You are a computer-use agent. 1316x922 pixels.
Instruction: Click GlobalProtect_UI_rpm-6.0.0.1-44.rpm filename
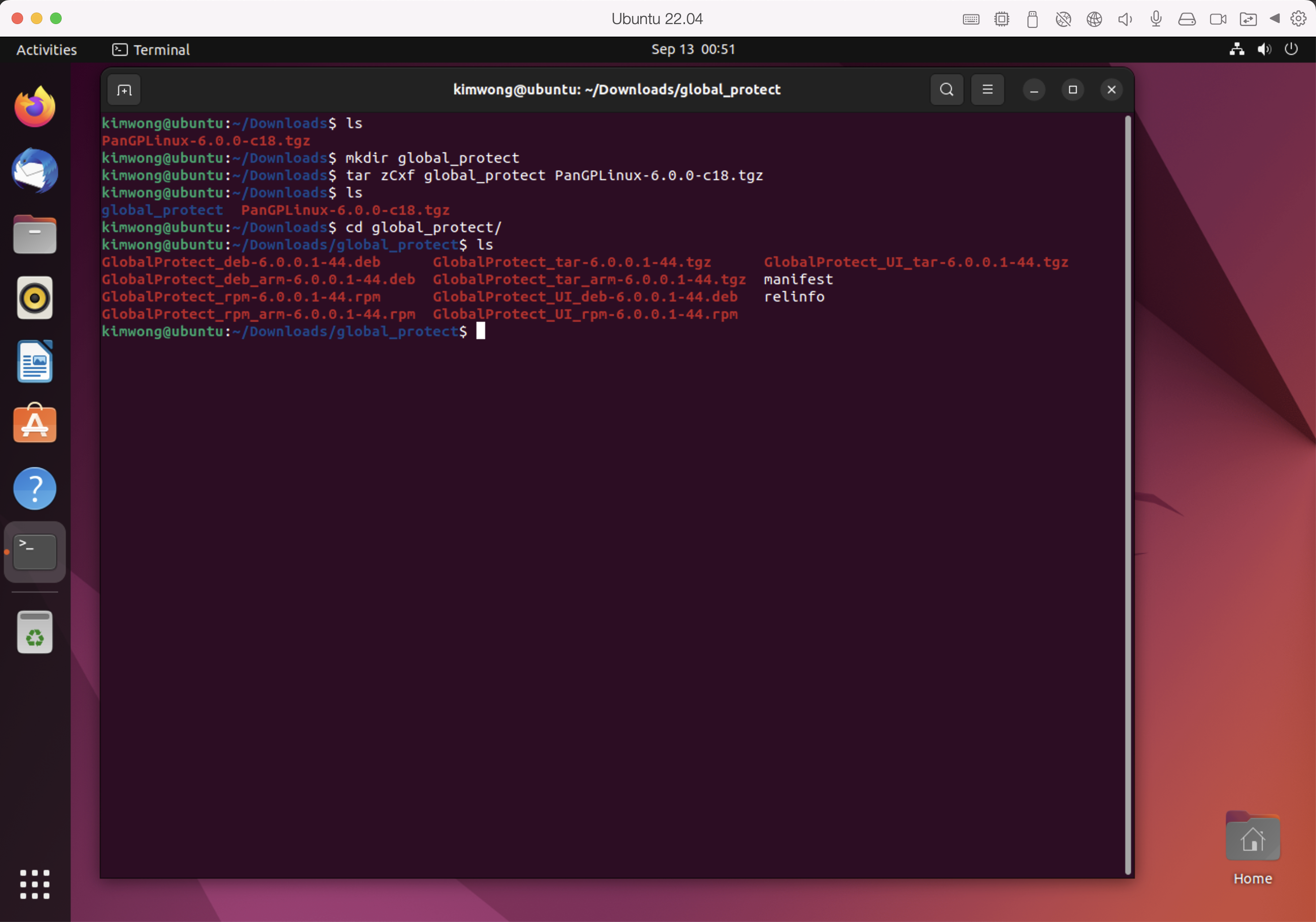[585, 314]
